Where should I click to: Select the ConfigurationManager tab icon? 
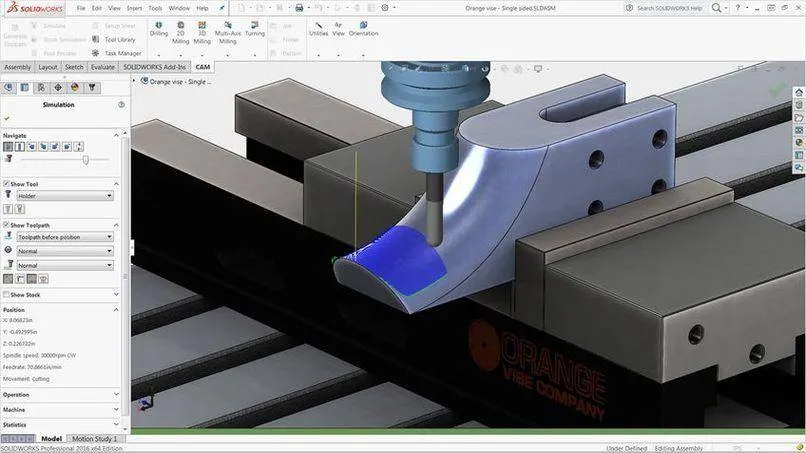point(42,88)
